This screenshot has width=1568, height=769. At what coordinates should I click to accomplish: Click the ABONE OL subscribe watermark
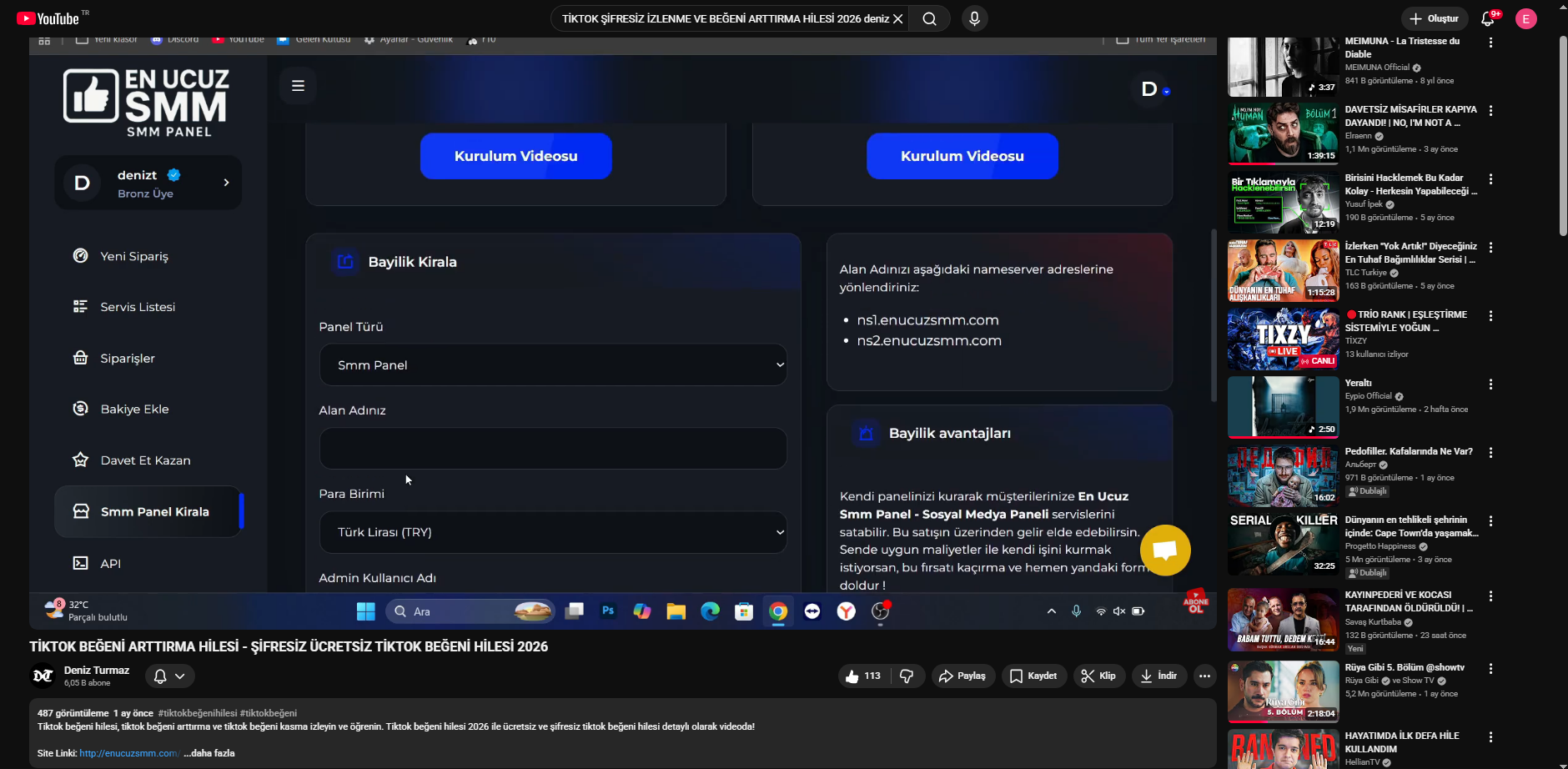point(1195,601)
